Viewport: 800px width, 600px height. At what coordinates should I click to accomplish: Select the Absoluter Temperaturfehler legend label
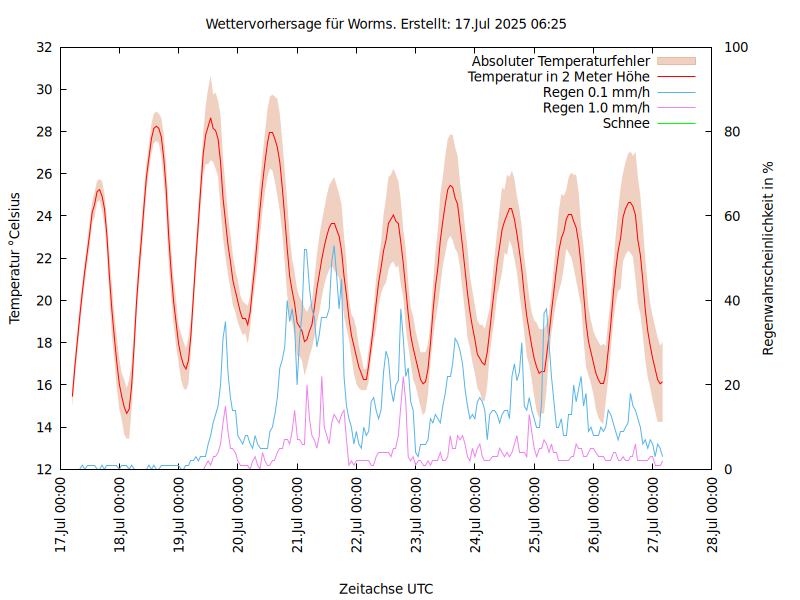click(560, 61)
